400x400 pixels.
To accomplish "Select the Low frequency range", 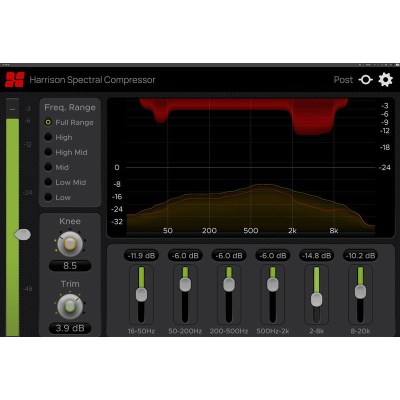I will point(58,197).
